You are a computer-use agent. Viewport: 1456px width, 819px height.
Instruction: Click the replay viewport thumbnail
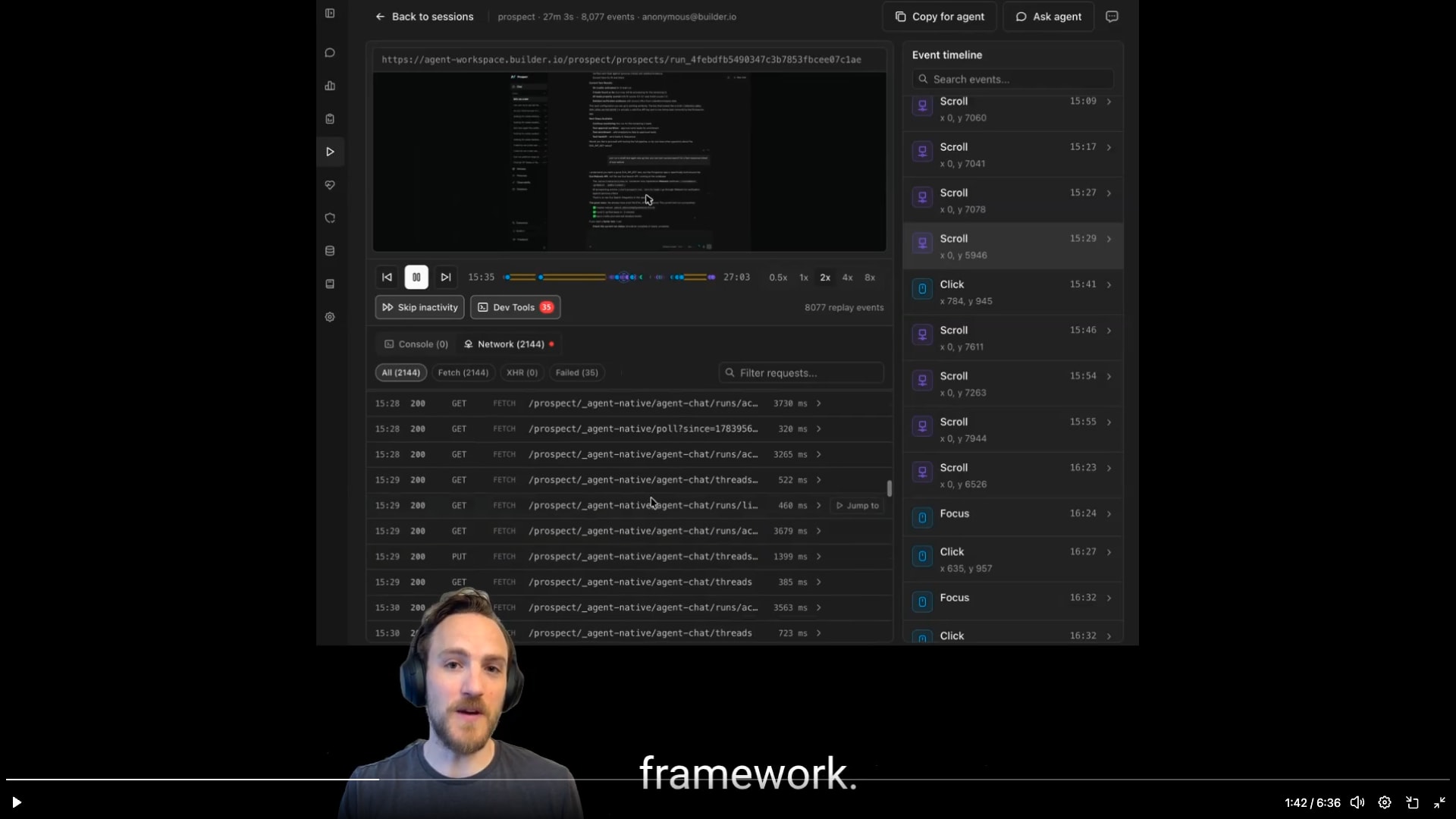(629, 162)
